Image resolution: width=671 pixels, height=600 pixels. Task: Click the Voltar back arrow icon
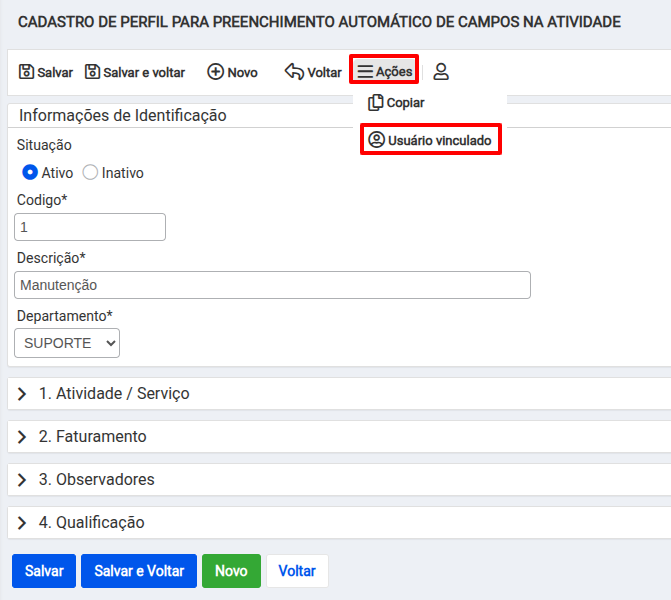point(294,71)
